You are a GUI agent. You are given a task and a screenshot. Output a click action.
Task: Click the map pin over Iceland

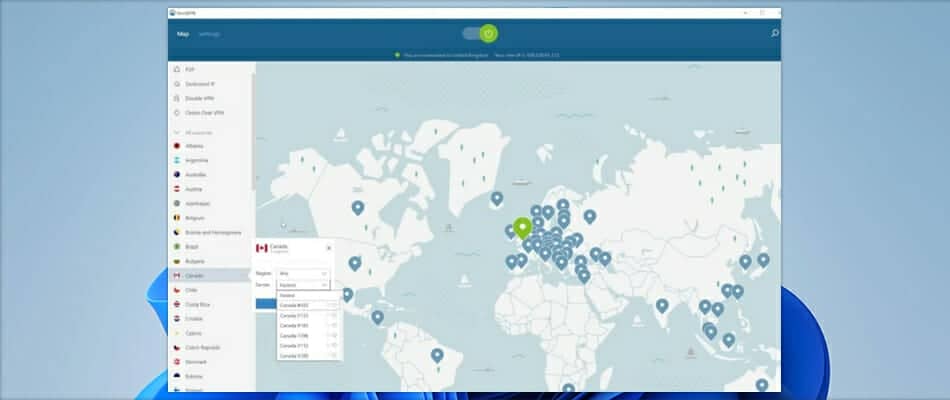[497, 199]
